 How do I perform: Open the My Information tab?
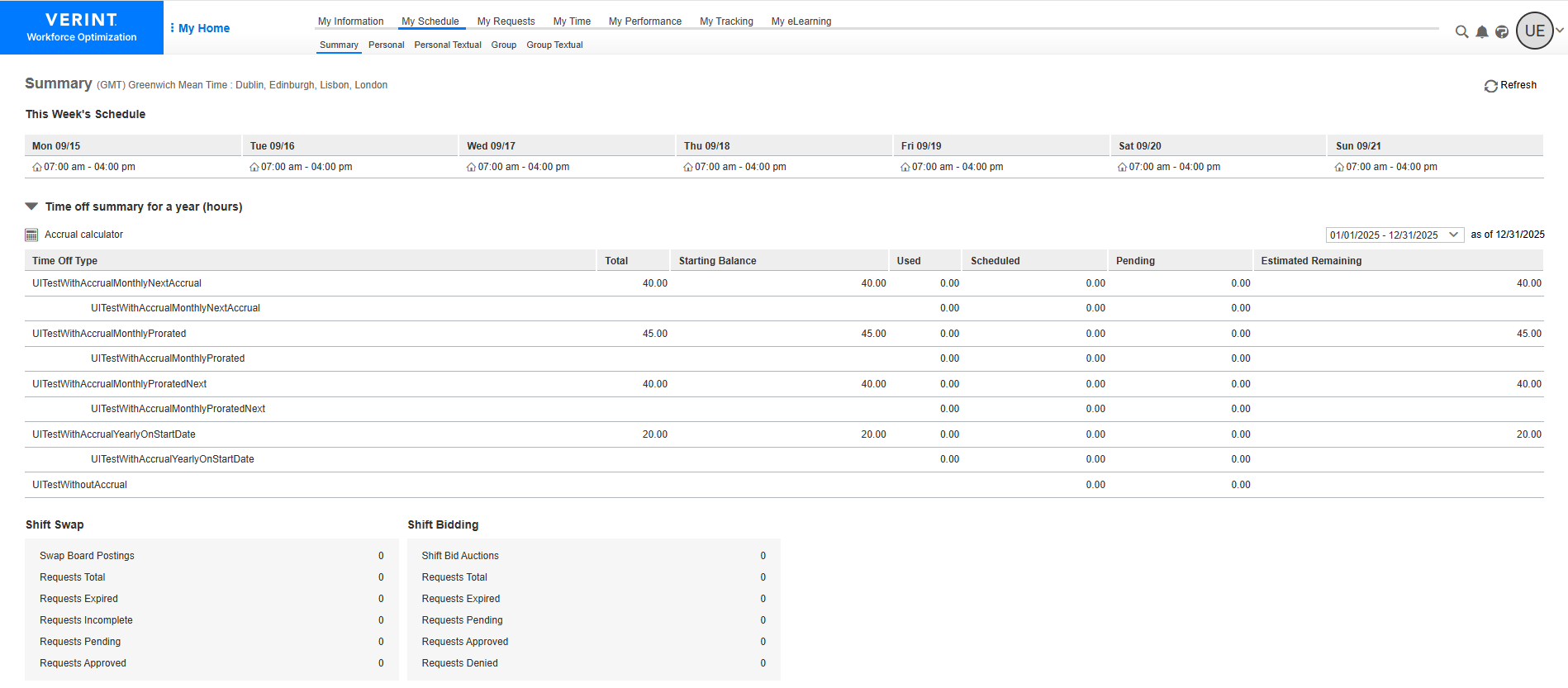click(350, 21)
